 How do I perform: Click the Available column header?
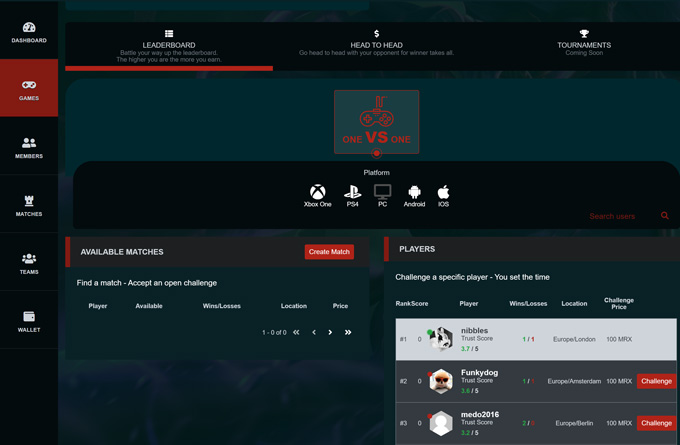(149, 306)
